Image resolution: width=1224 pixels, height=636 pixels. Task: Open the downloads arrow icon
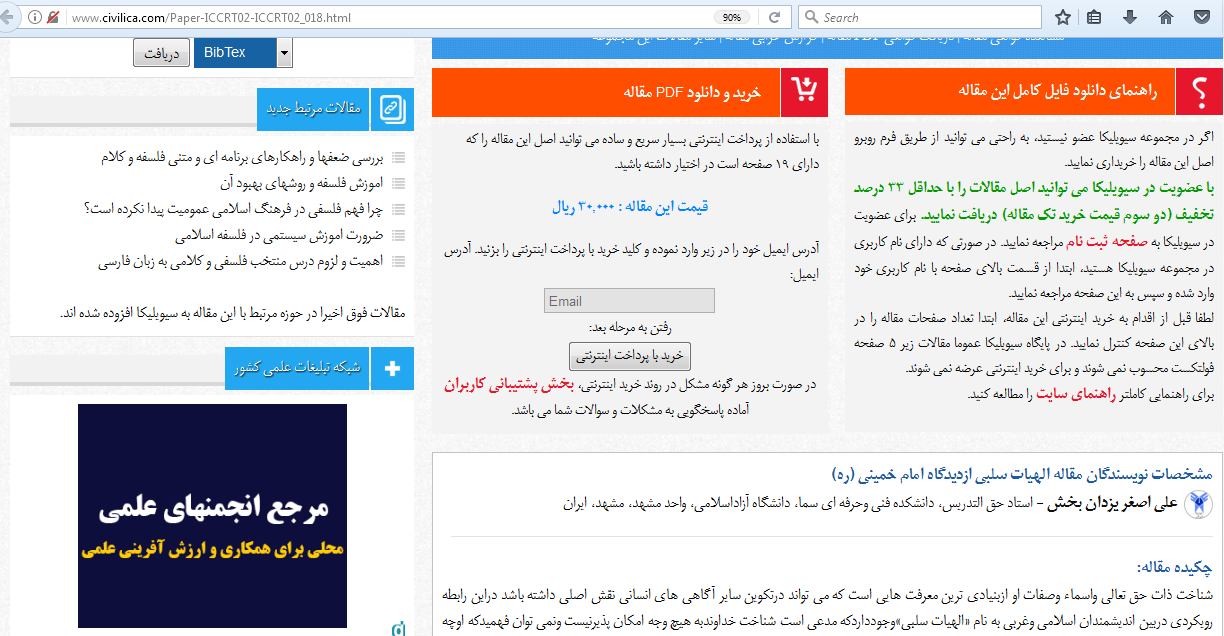pos(1130,17)
